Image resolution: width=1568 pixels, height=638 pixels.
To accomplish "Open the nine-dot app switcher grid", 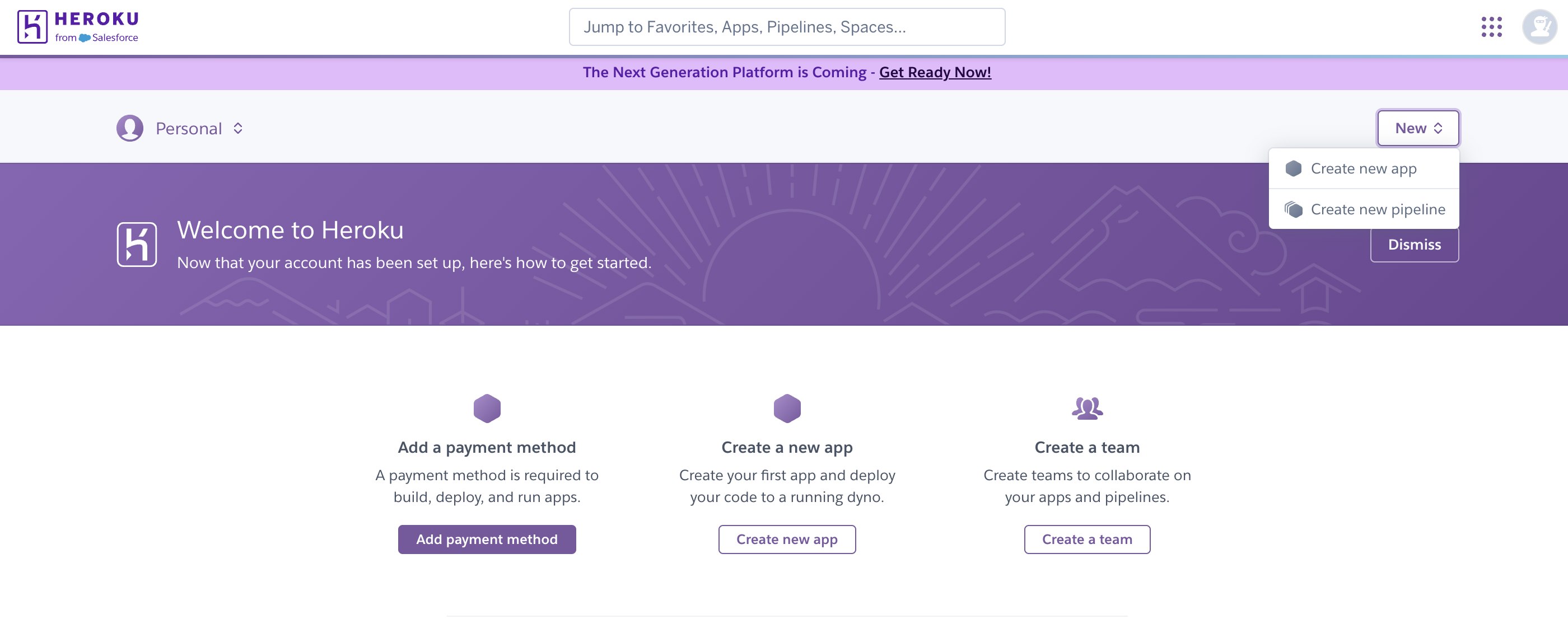I will [1491, 27].
